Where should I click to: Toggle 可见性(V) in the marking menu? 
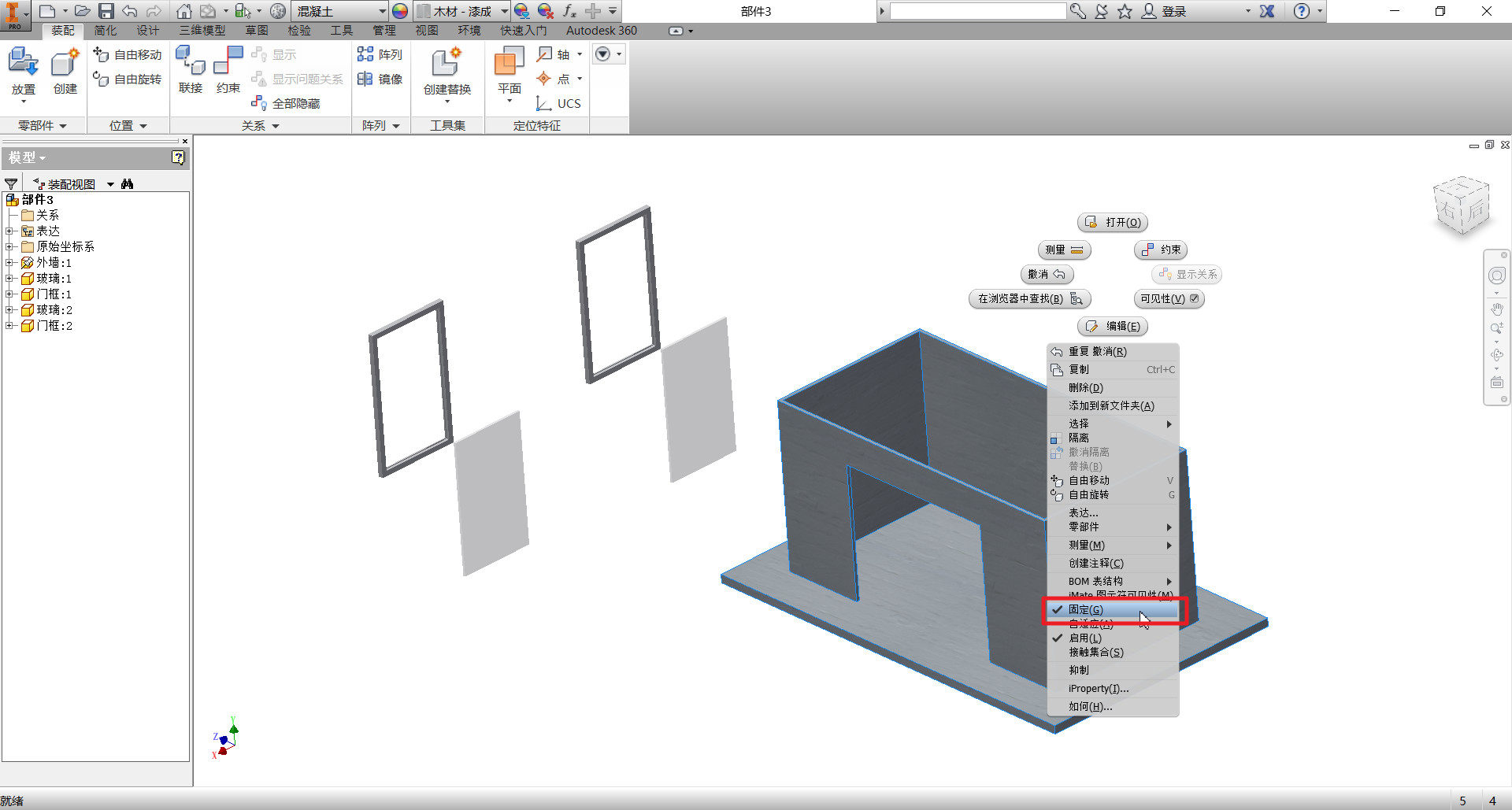pyautogui.click(x=1169, y=298)
